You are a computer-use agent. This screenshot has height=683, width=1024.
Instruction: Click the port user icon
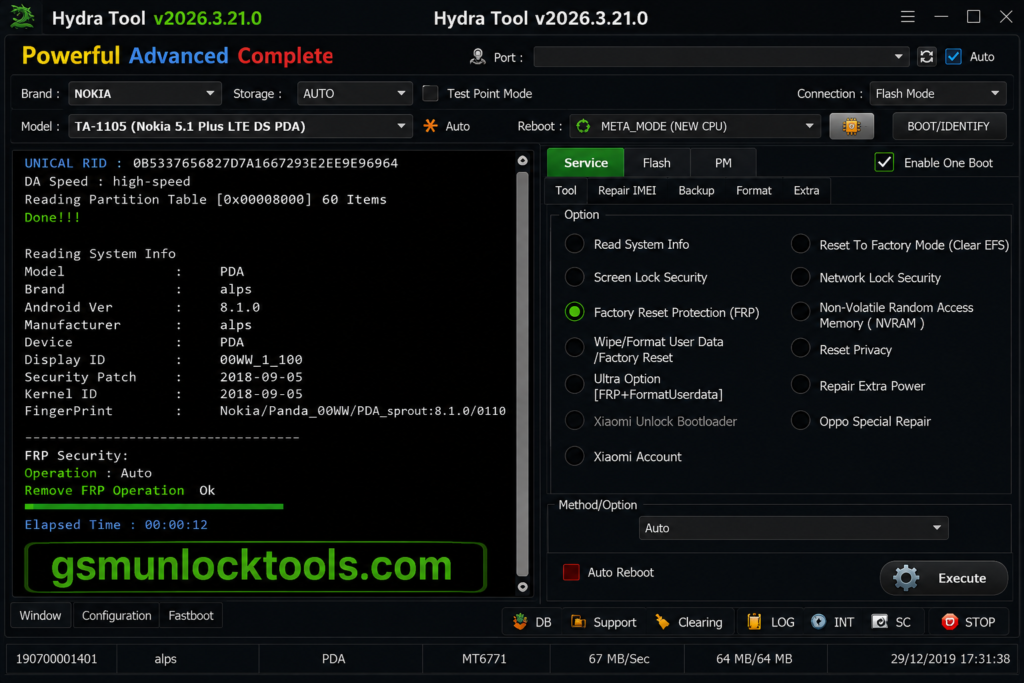coord(477,57)
